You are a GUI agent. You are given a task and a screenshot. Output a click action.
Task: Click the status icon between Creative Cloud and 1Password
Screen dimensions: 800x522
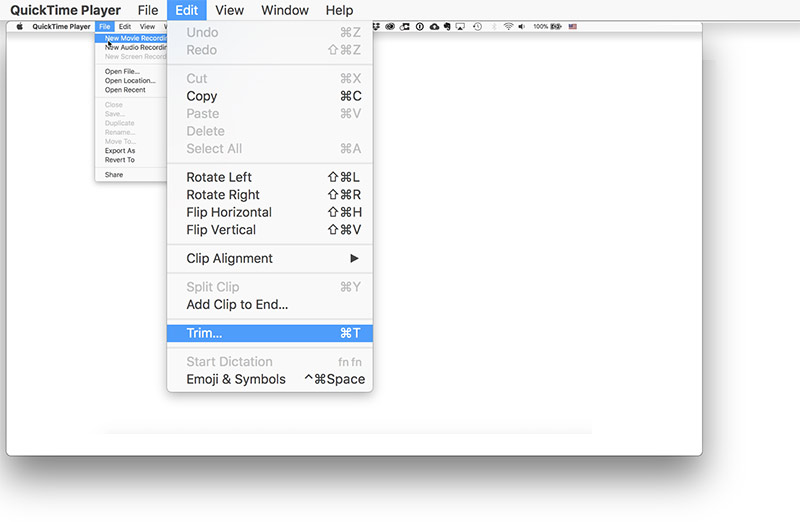click(405, 27)
